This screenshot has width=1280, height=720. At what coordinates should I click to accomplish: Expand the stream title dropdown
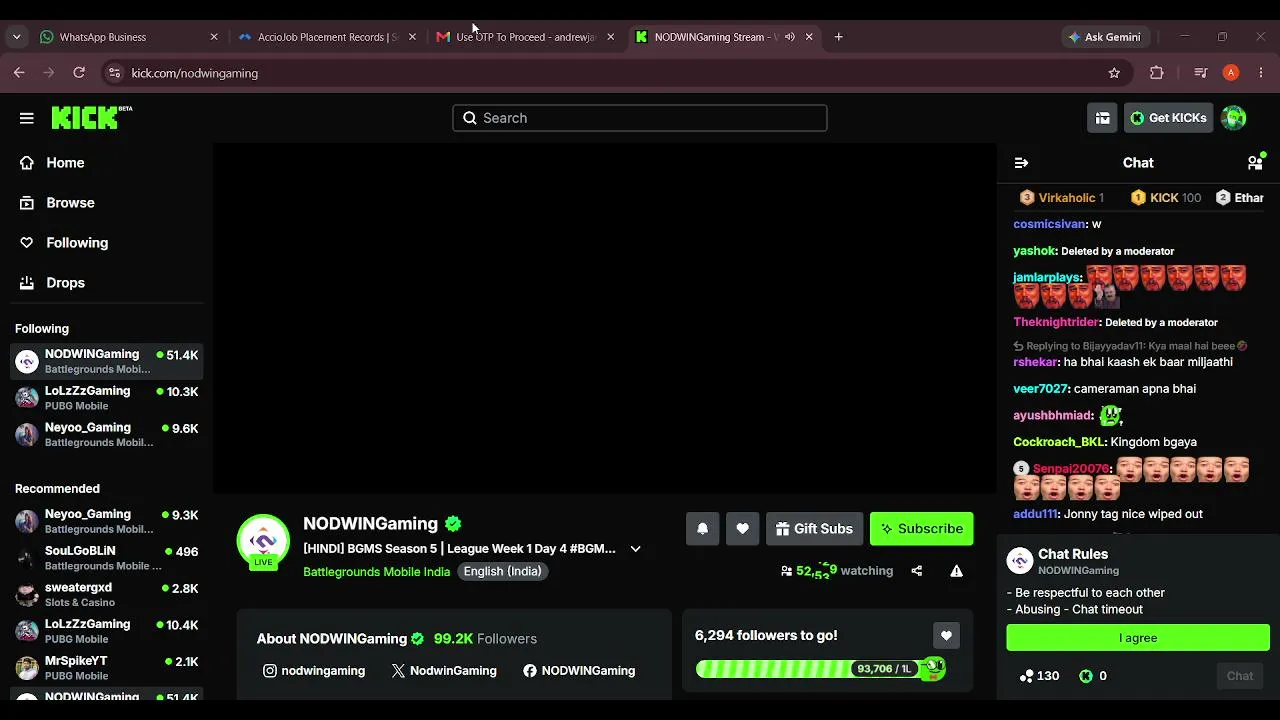(635, 549)
